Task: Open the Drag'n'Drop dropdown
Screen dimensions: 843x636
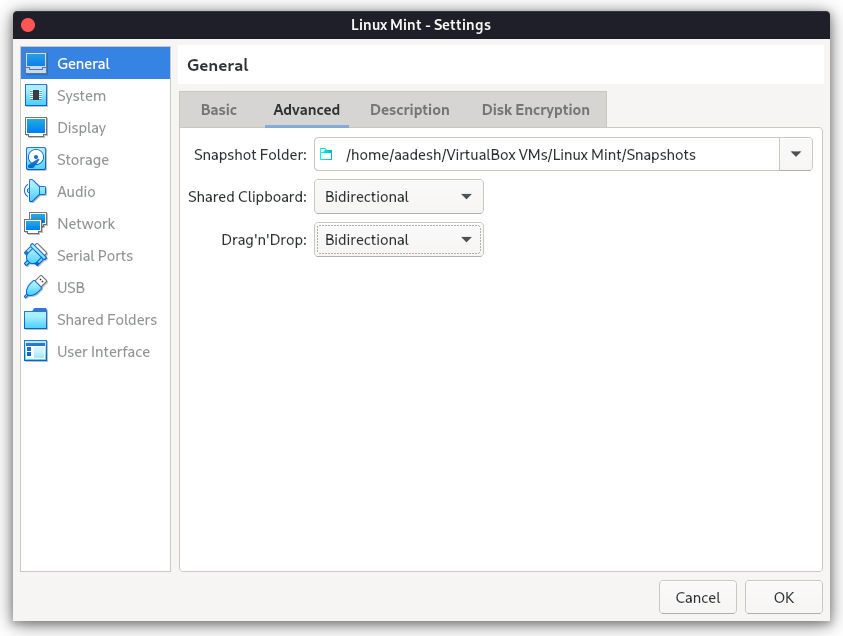Action: click(399, 240)
